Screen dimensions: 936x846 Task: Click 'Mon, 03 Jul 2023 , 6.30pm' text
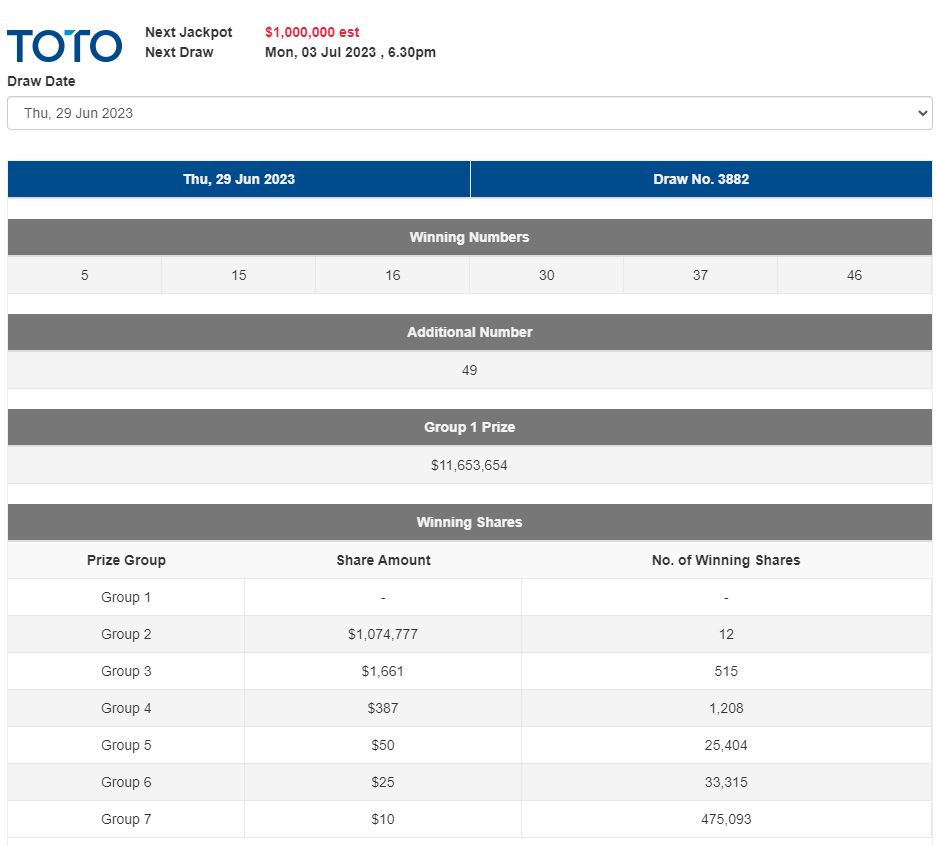click(350, 52)
